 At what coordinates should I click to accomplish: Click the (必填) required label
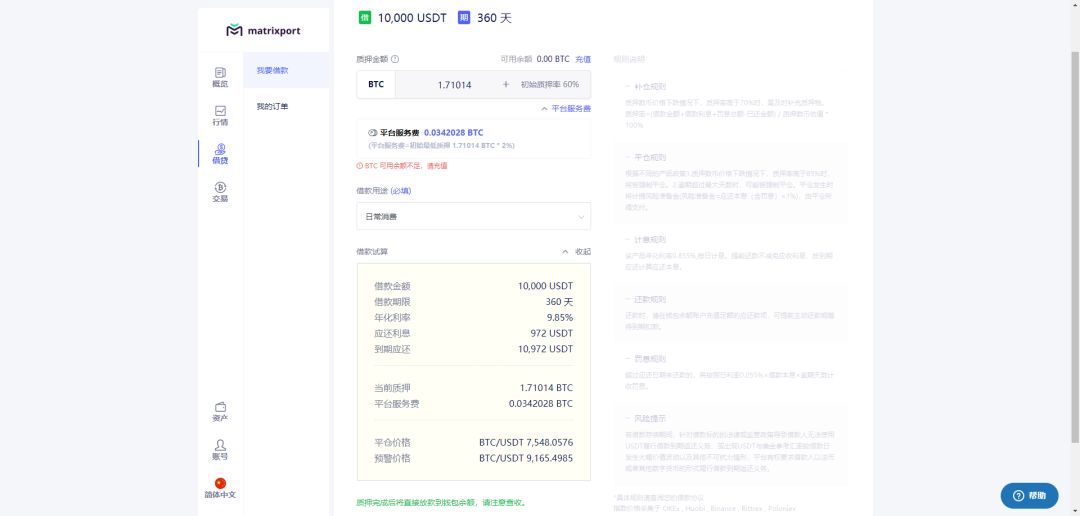click(401, 191)
